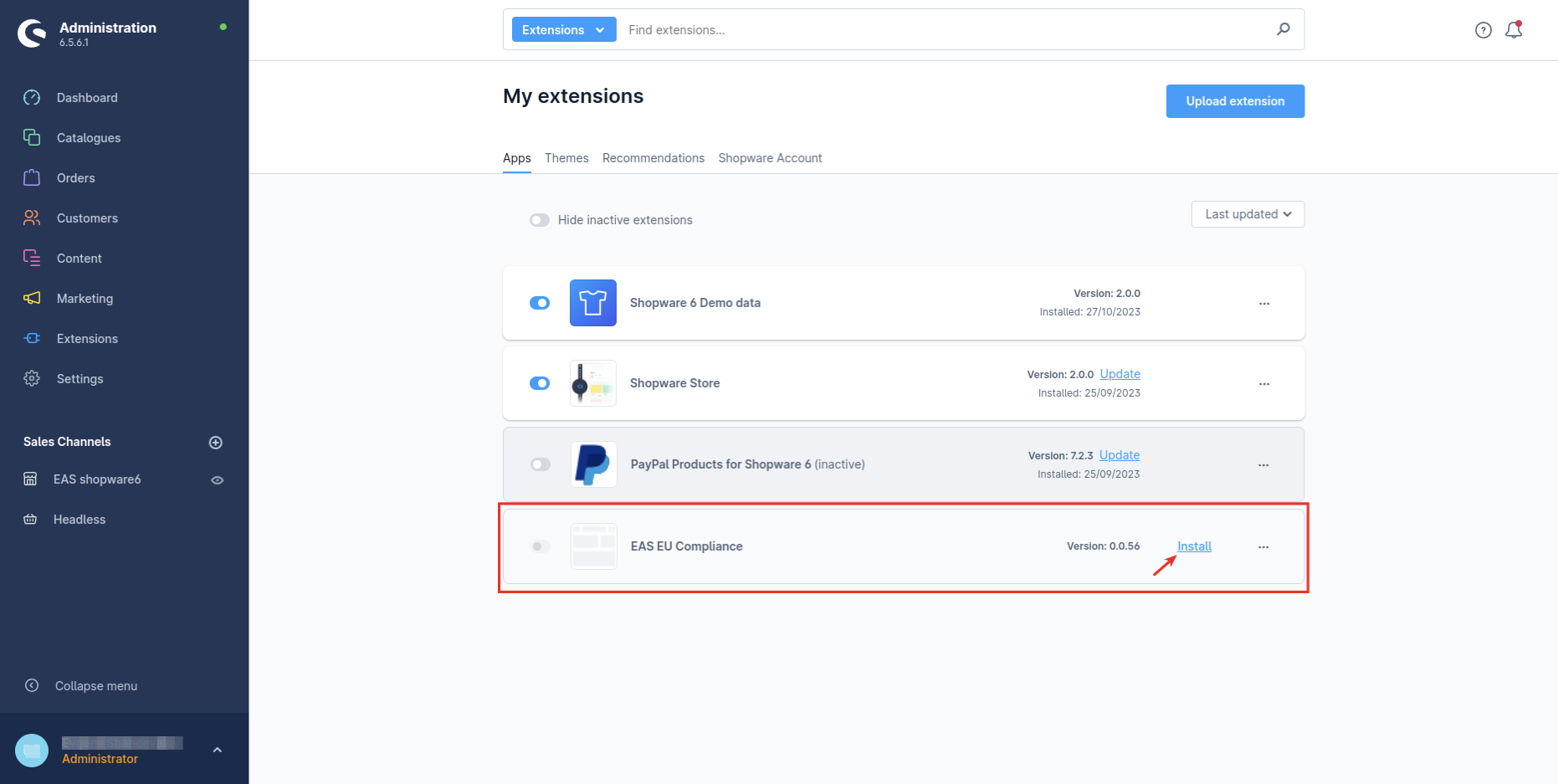This screenshot has width=1558, height=784.
Task: Click Upload extension button
Action: click(x=1235, y=101)
